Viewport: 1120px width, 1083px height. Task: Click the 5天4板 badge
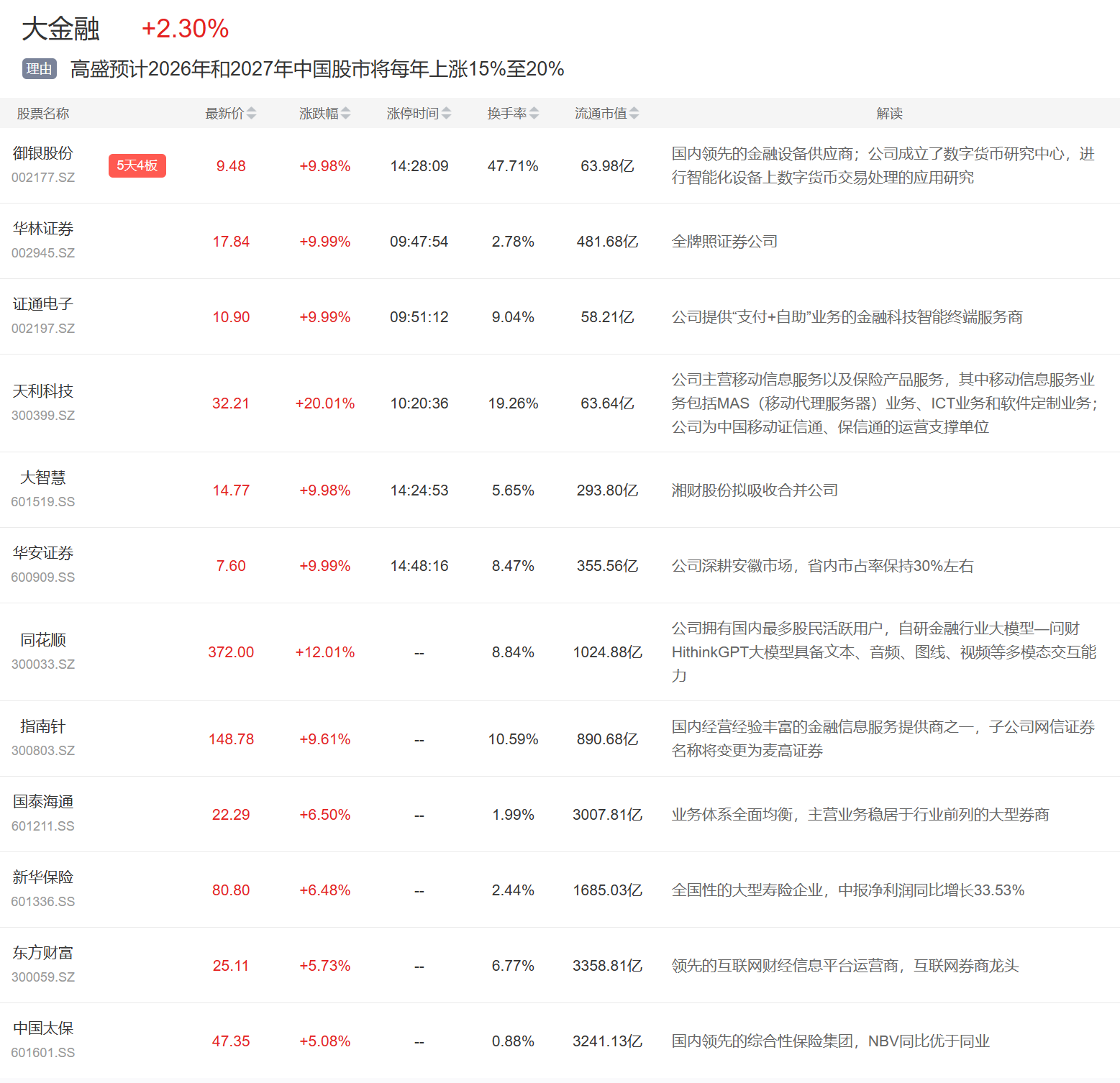(x=137, y=165)
